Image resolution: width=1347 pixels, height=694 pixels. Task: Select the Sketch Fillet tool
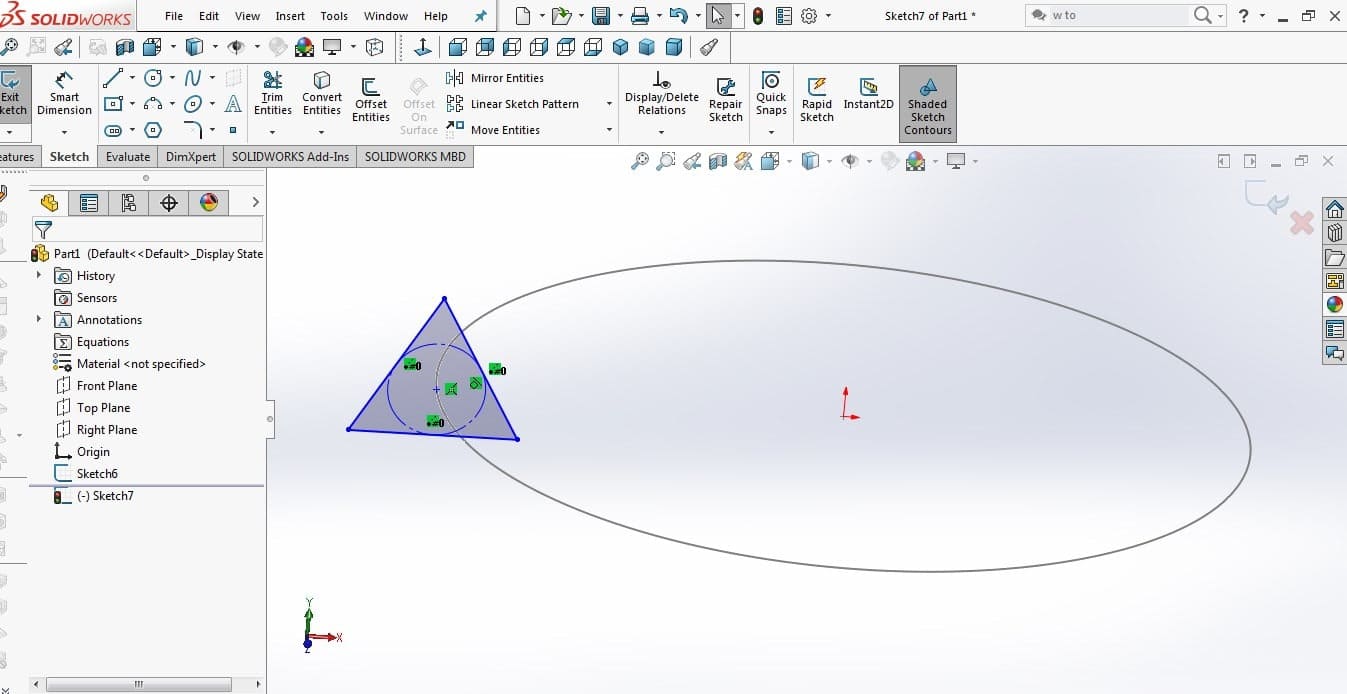[193, 130]
